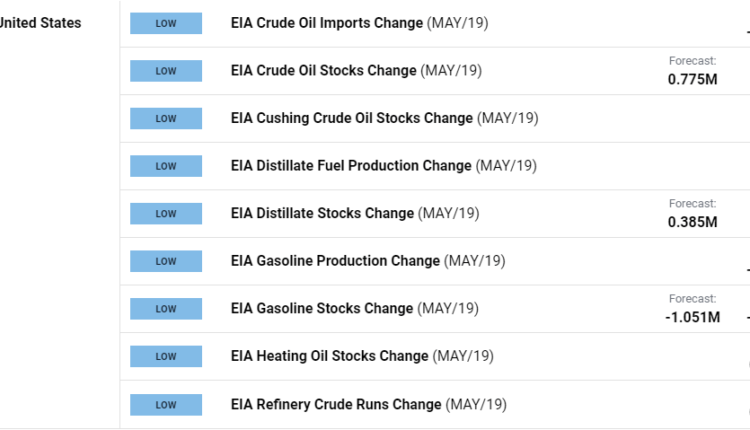The width and height of the screenshot is (750, 430).
Task: Select the -1.051M Gasoline Stocks forecast
Action: click(691, 316)
